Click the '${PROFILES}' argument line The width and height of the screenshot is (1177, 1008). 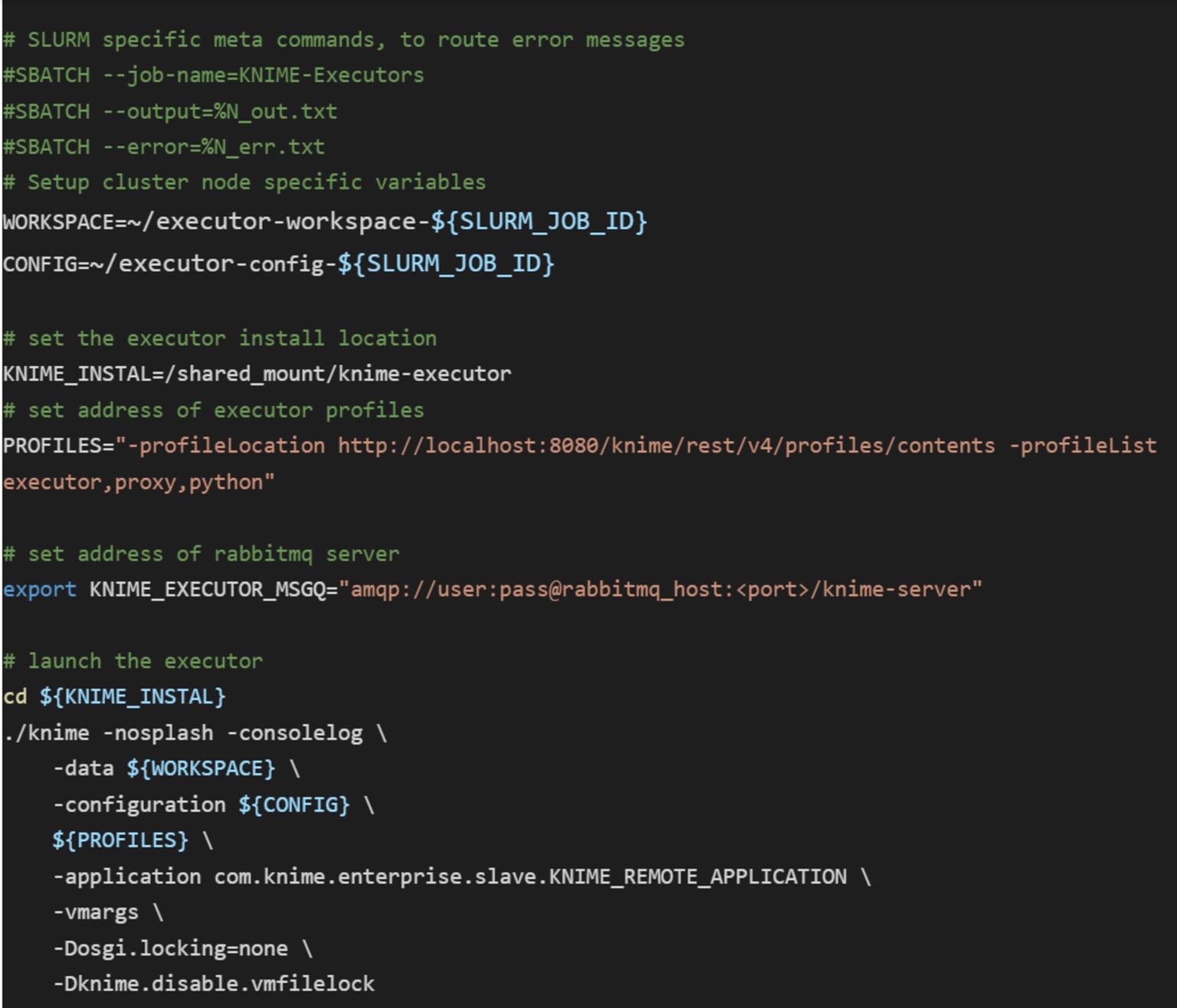pos(133,840)
